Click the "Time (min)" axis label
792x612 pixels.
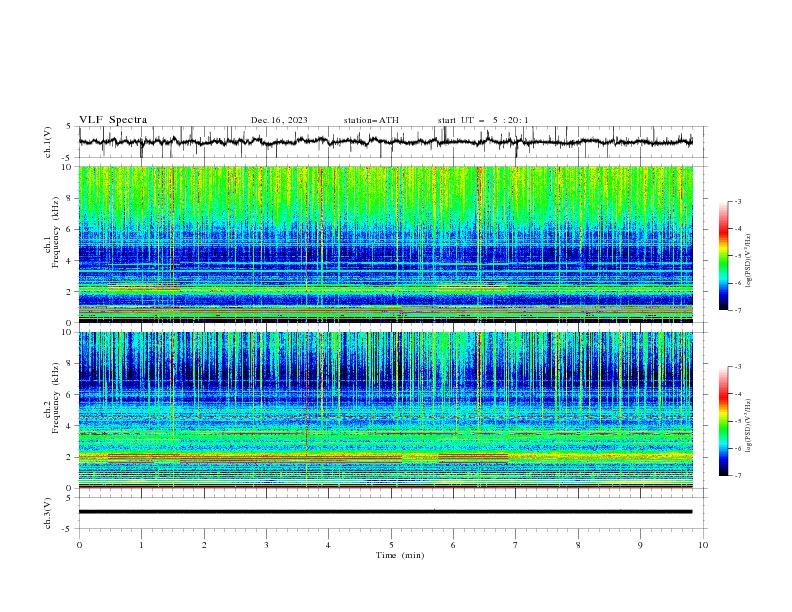click(x=400, y=555)
